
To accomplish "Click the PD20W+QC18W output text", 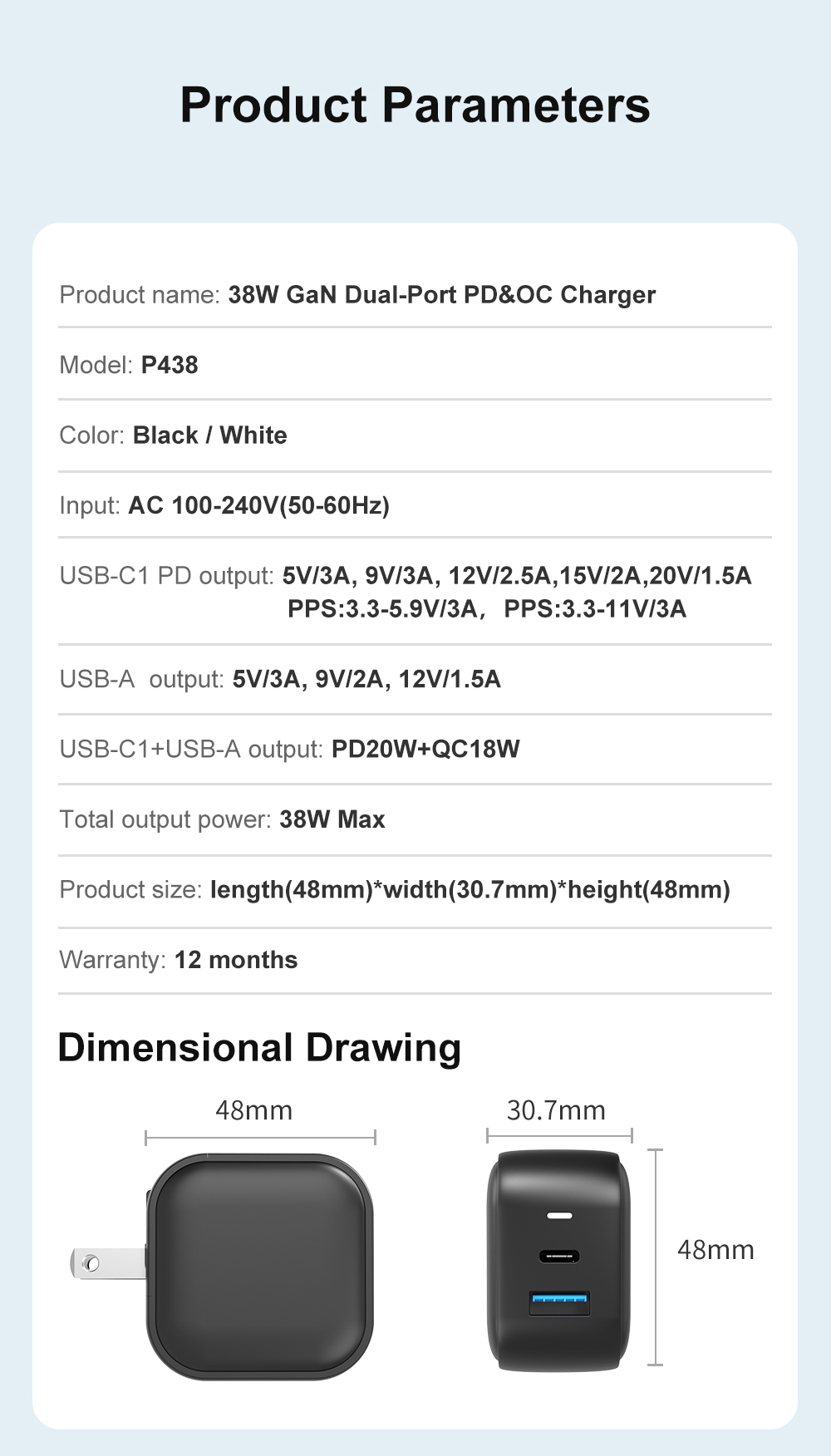I will [425, 749].
